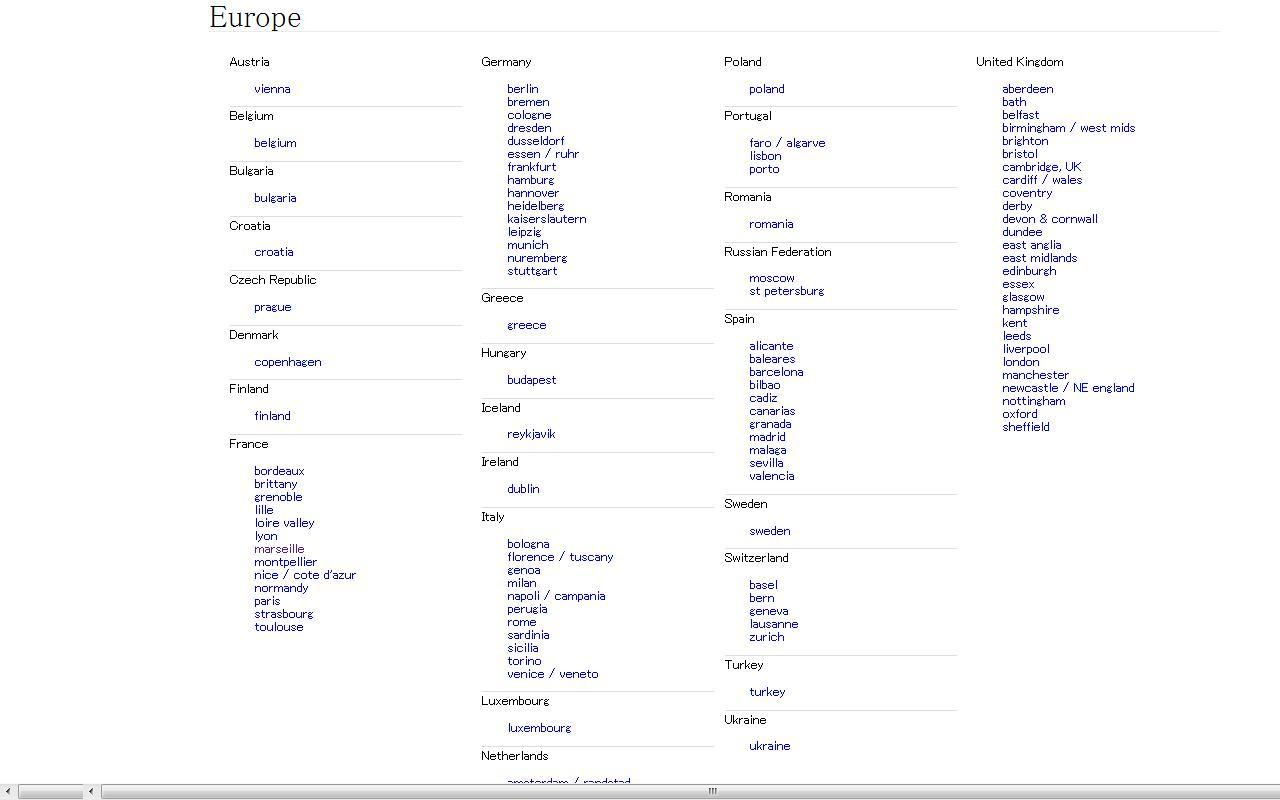Go to the barcelona link
The image size is (1280, 800).
click(x=776, y=372)
